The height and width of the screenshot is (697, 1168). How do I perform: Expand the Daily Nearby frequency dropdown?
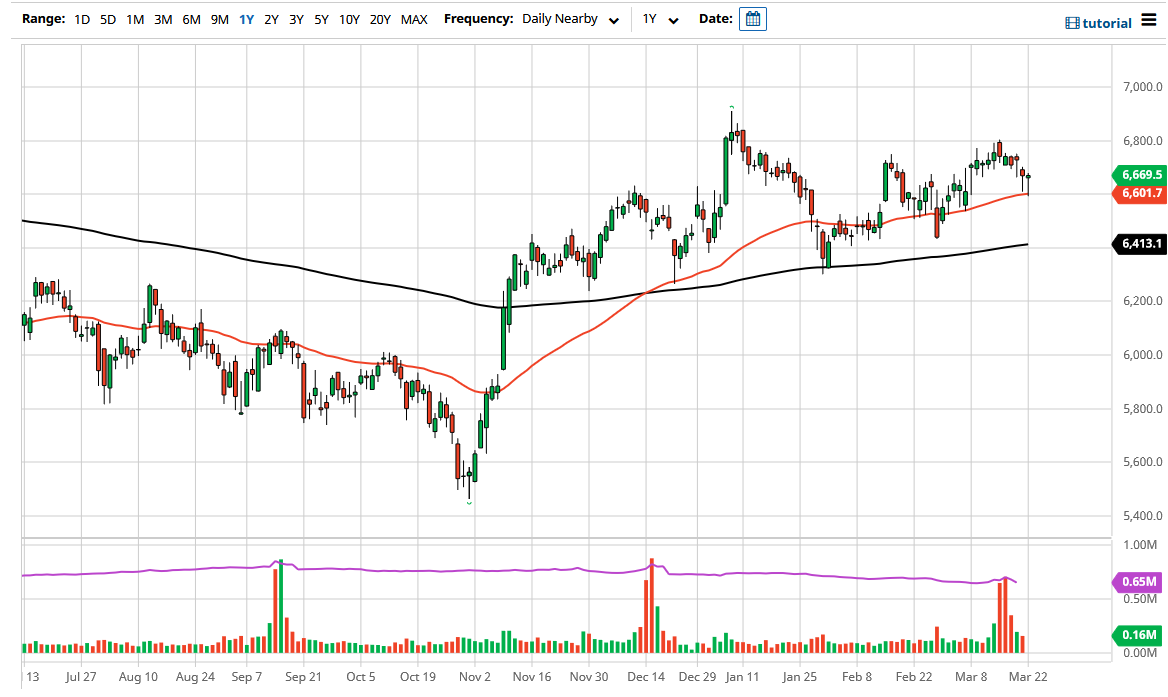[571, 19]
